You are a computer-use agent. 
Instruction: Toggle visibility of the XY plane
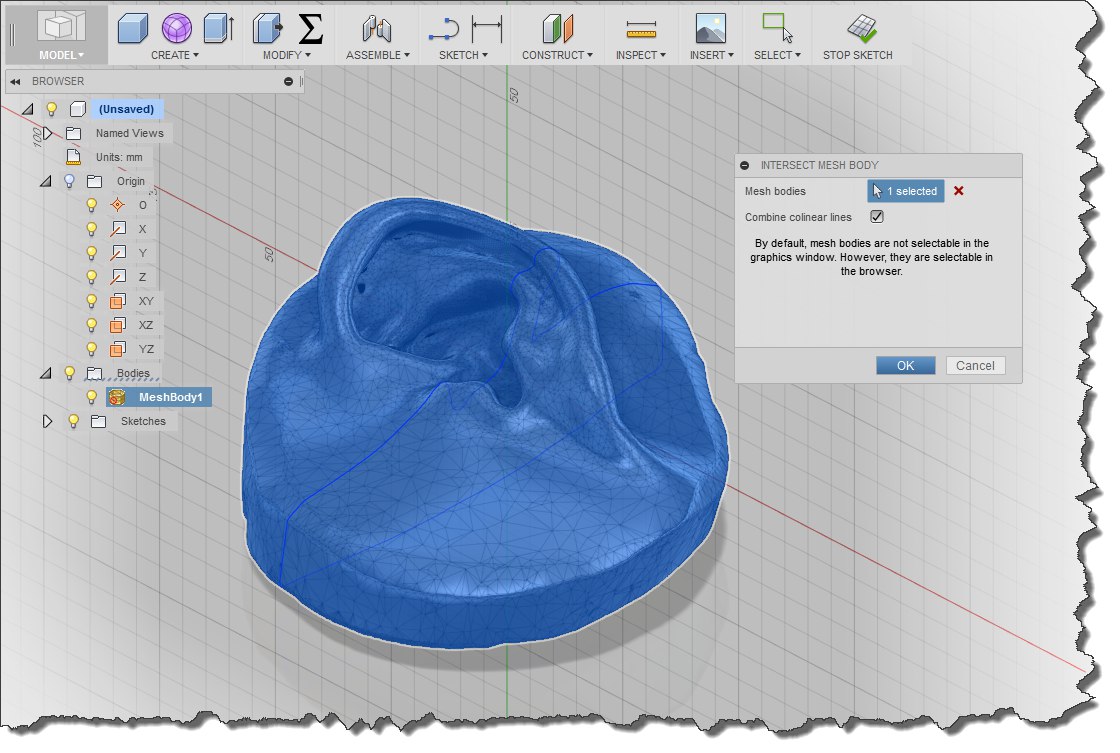point(91,301)
